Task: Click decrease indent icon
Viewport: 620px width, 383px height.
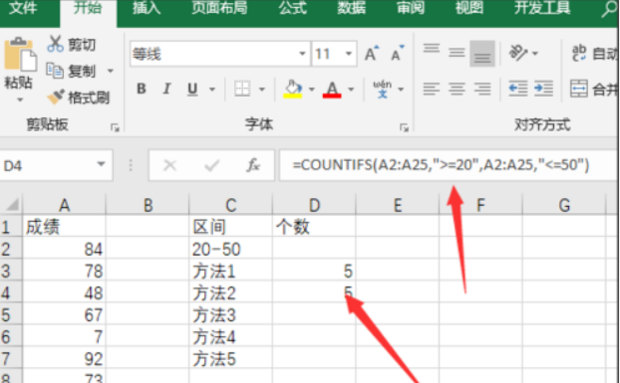Action: click(518, 89)
